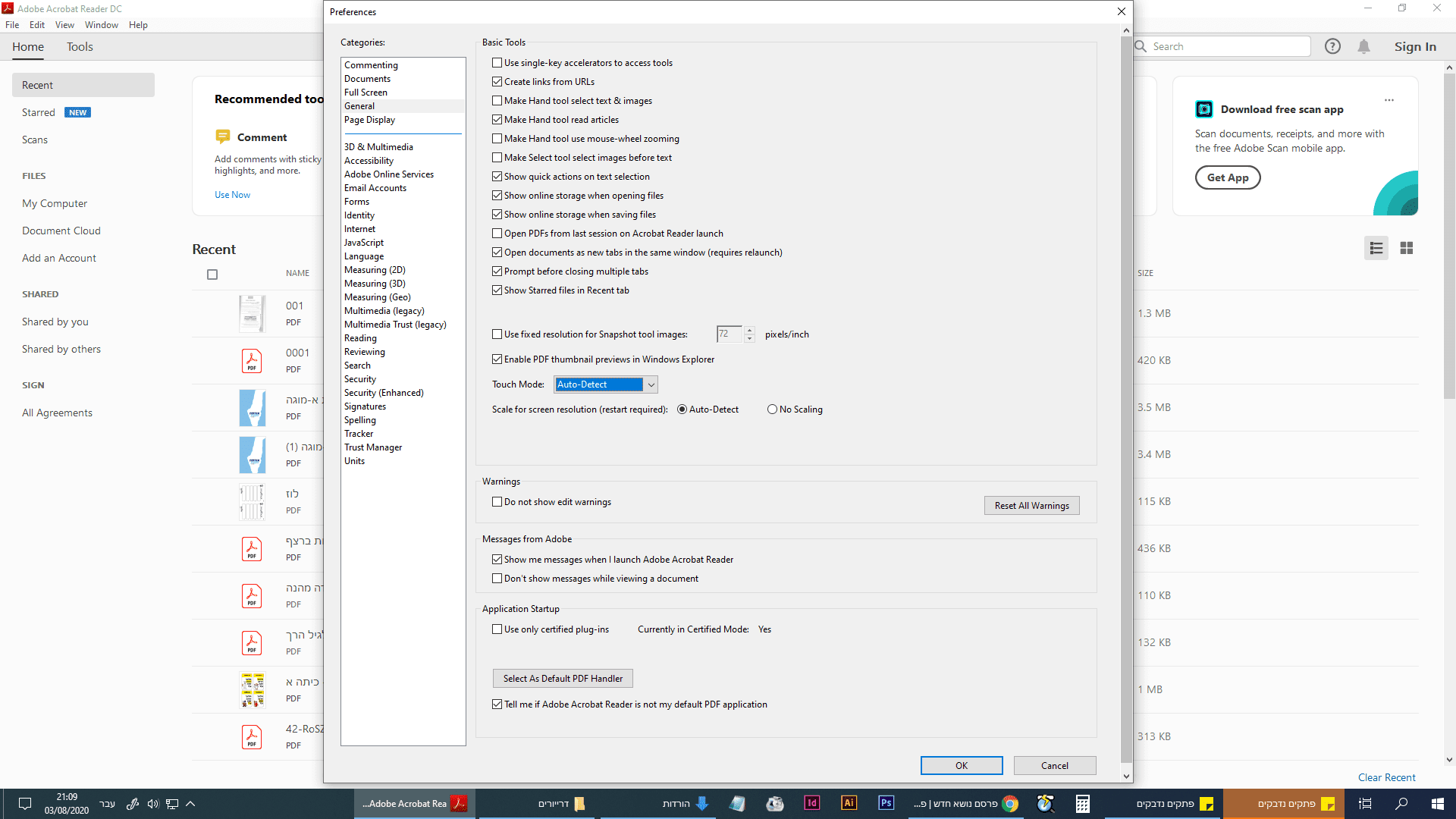This screenshot has height=819, width=1456.
Task: Open the Touch Mode dropdown
Action: [x=651, y=384]
